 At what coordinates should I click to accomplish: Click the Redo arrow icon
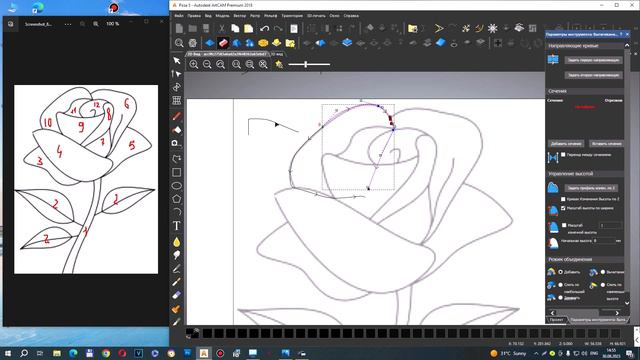(x=278, y=29)
